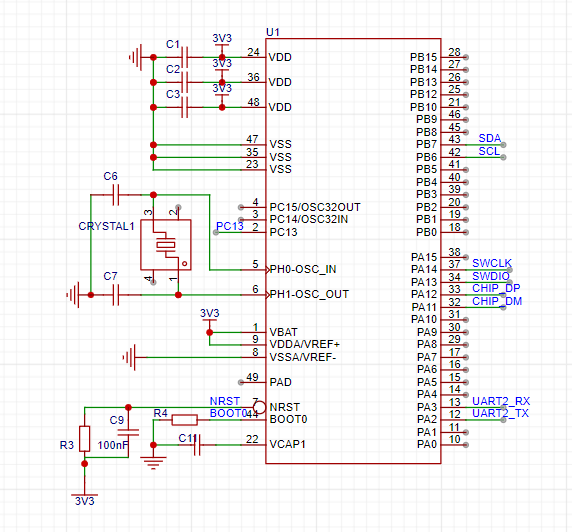Click the ground symbol next to C1

coord(136,57)
